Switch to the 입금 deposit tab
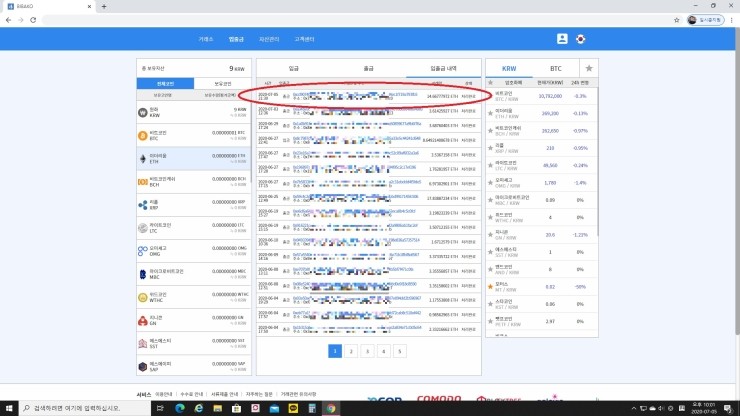Image resolution: width=740 pixels, height=416 pixels. pyautogui.click(x=294, y=68)
